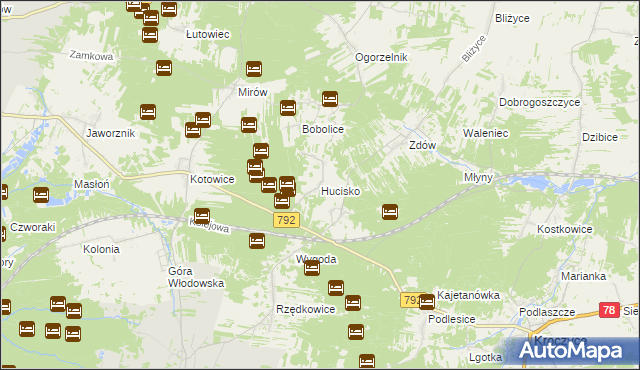640x370 pixels.
Task: Open lodging marker beside Kajetanówka
Action: (x=427, y=302)
